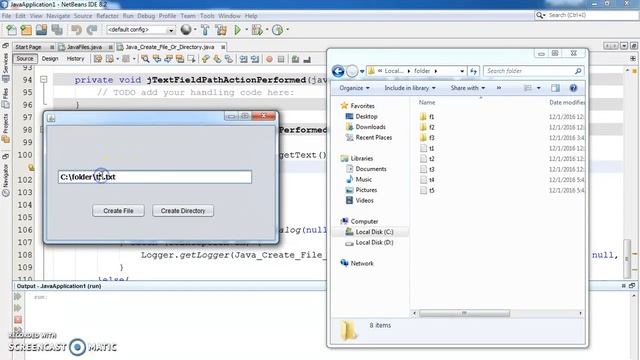Open the Include in library dropdown

[x=410, y=88]
